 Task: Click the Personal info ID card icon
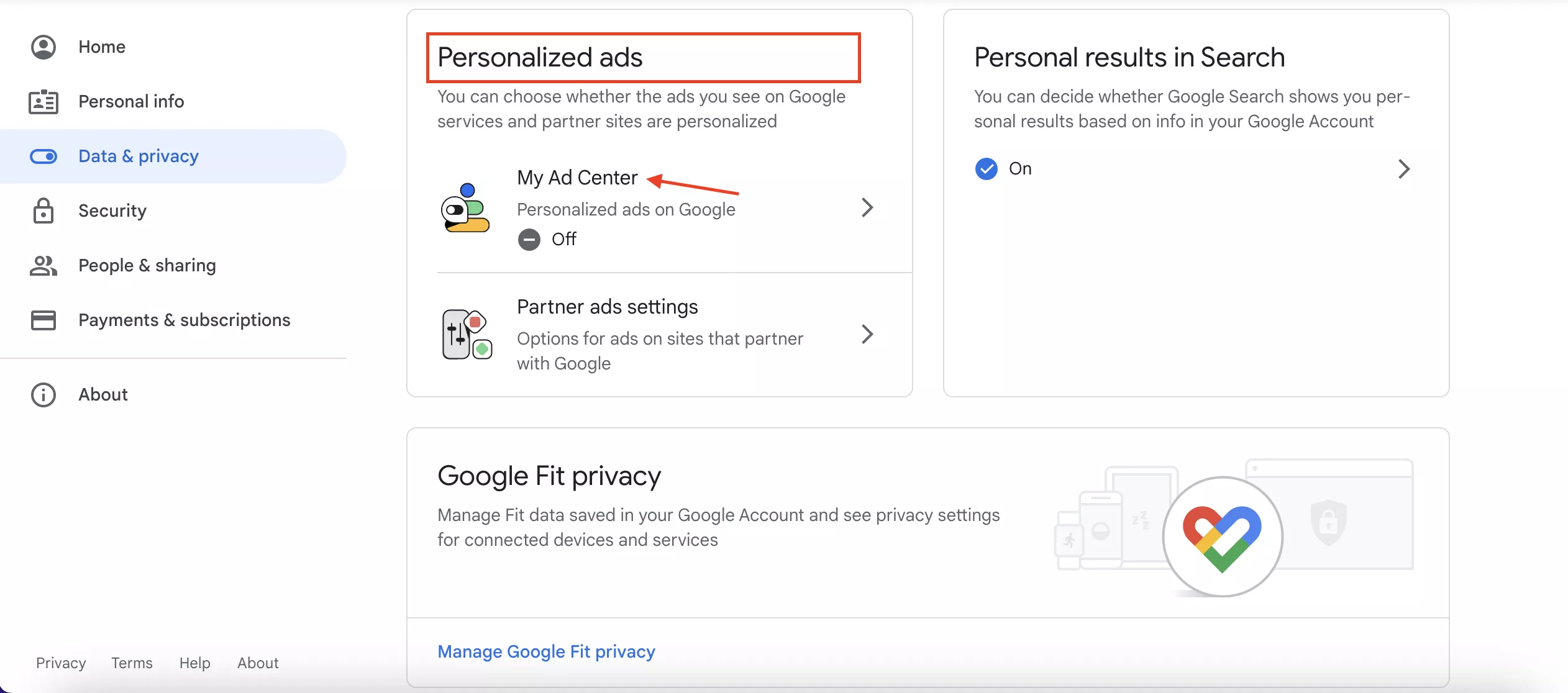pos(43,102)
